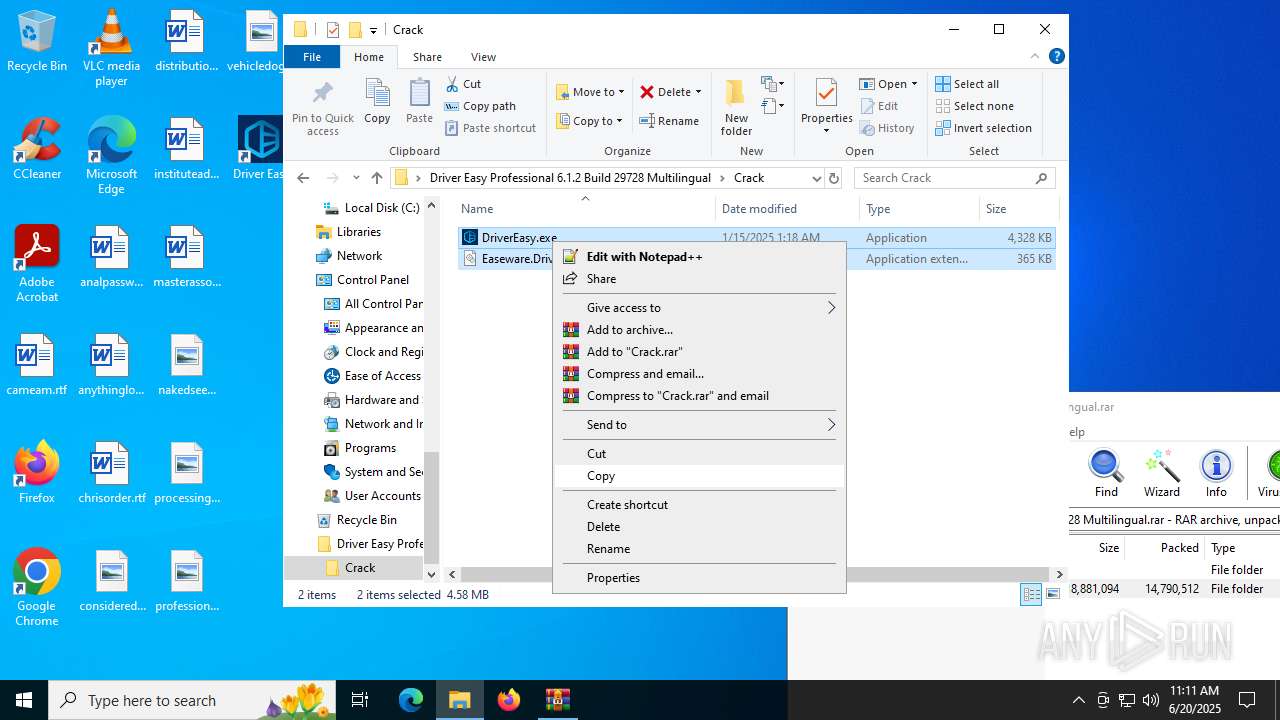Viewport: 1280px width, 720px height.
Task: Choose Add to "Crack.rar" entry
Action: (699, 352)
